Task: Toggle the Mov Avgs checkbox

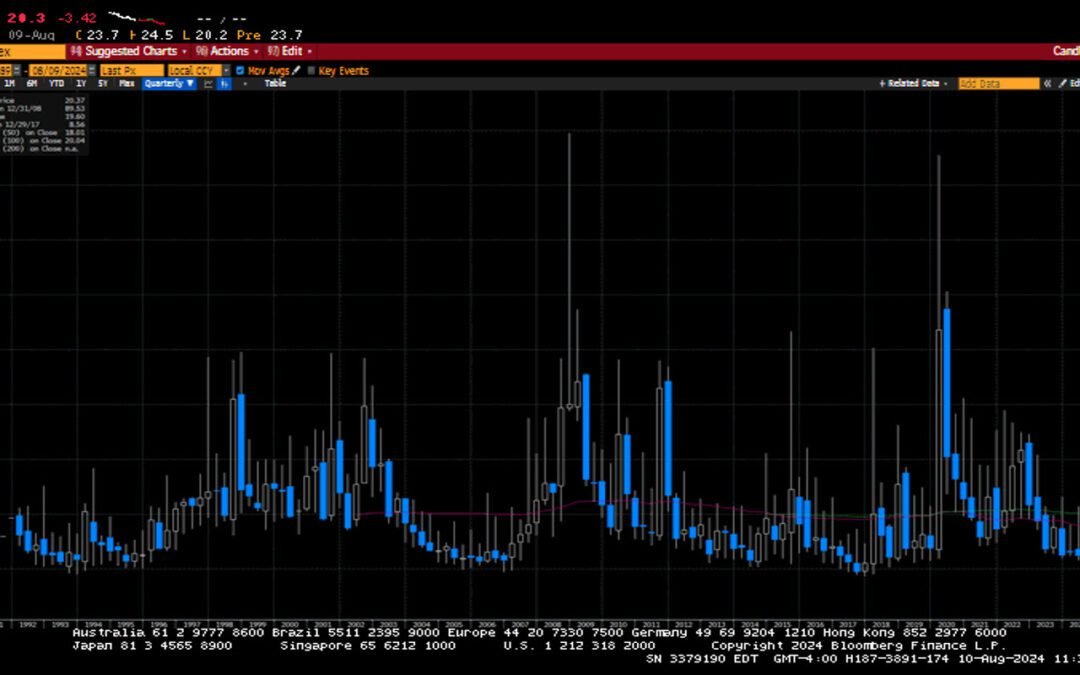Action: click(x=240, y=70)
